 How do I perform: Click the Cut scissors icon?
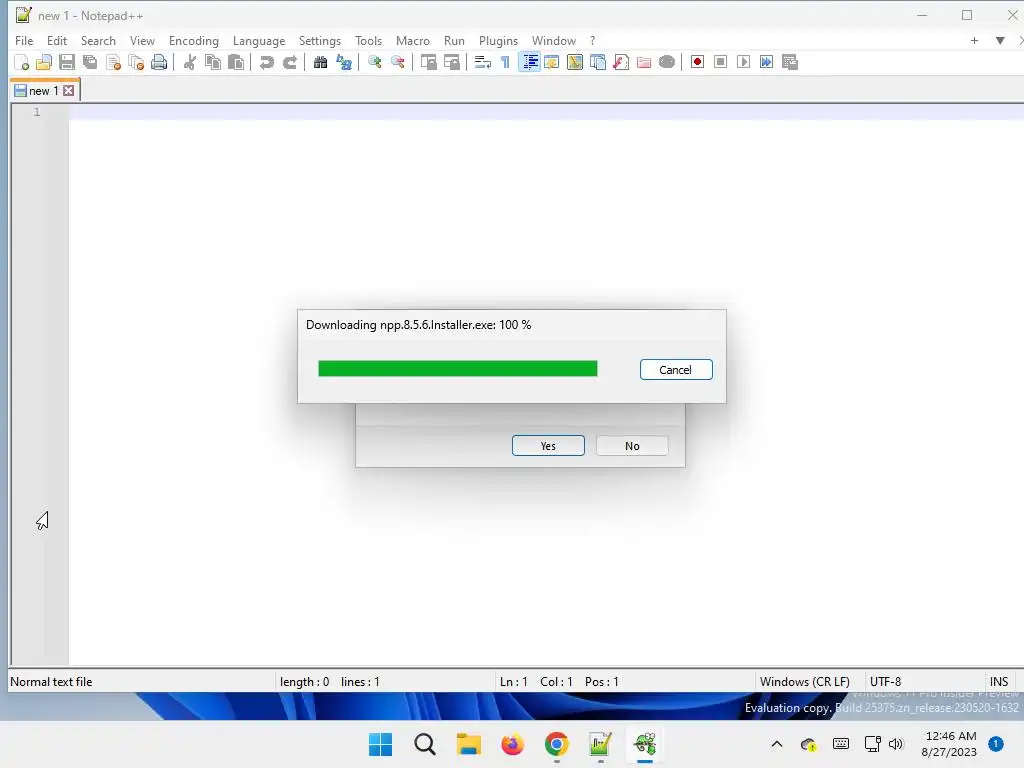point(190,62)
